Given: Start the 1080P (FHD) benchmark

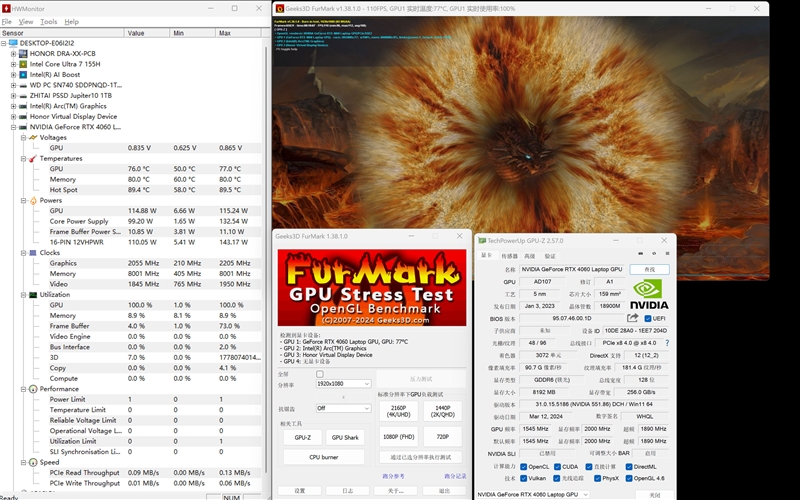Looking at the screenshot, I should click(x=398, y=437).
